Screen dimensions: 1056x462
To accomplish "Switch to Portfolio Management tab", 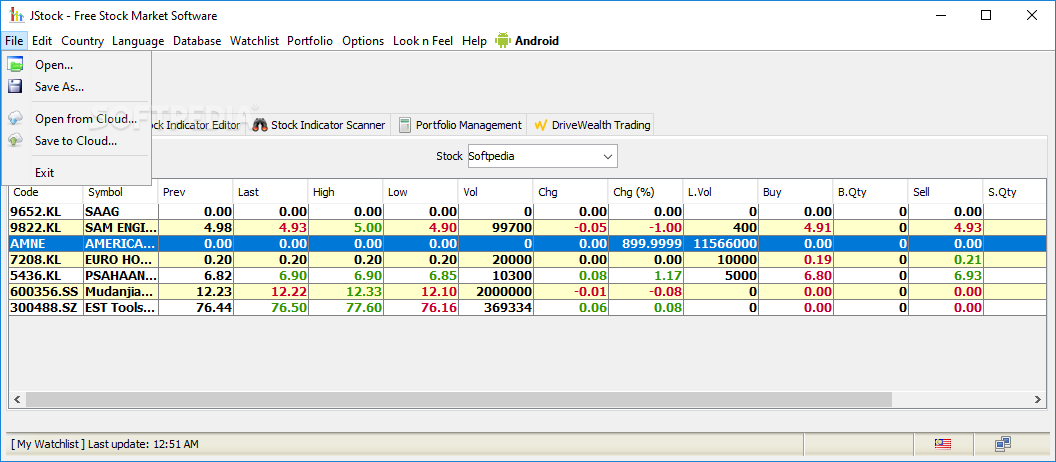I will pos(459,125).
